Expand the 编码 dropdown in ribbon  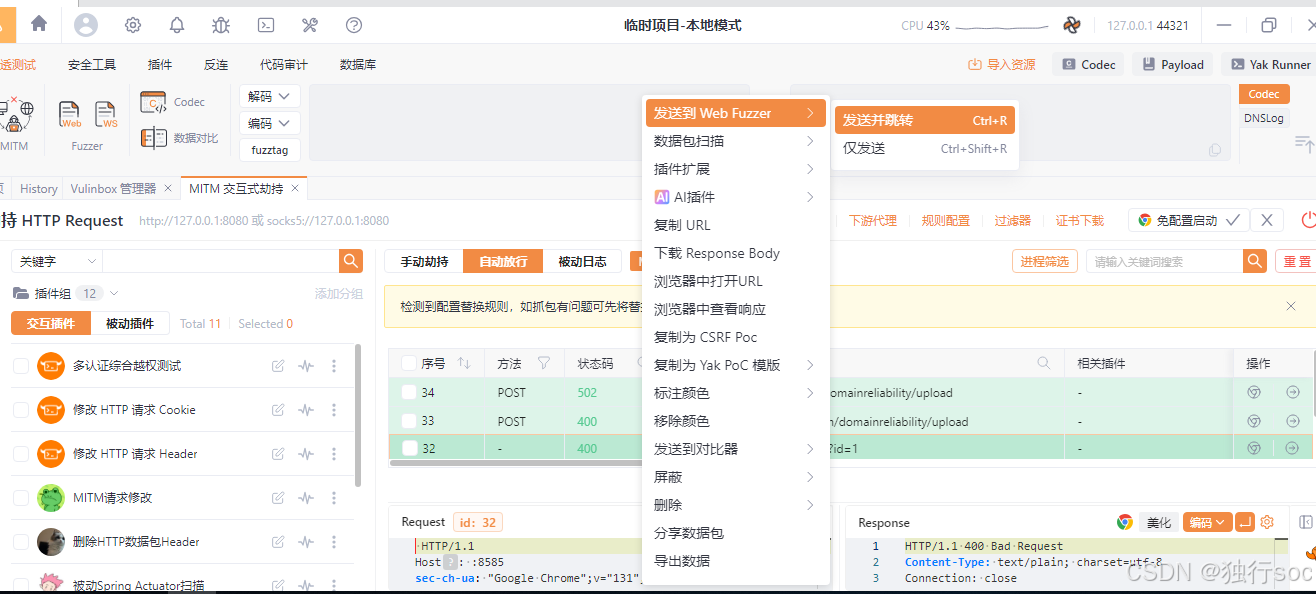(x=270, y=123)
